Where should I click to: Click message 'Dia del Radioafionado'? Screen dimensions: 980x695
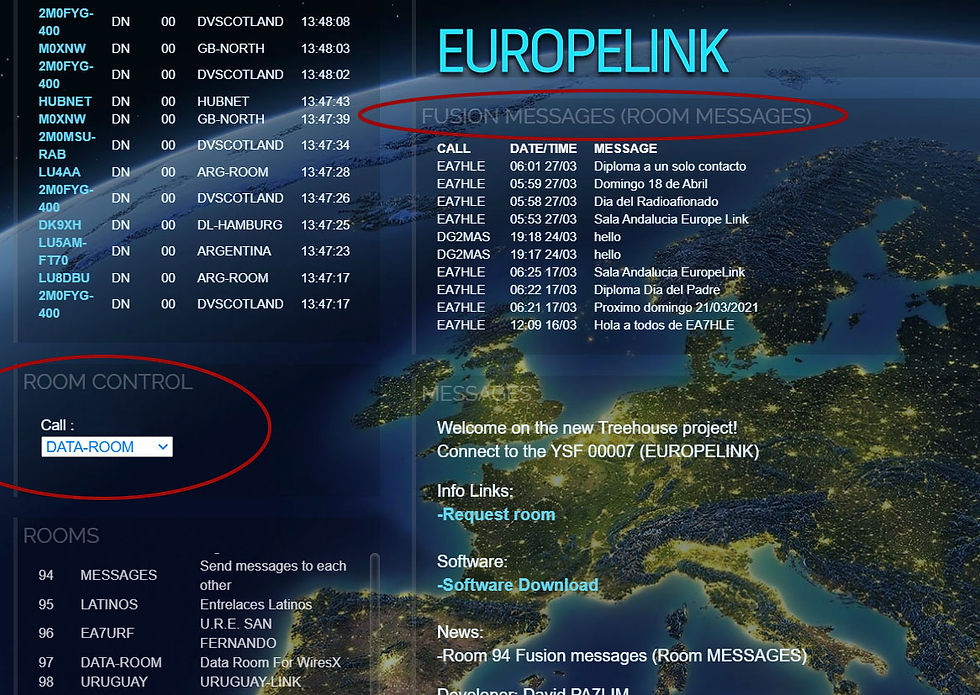click(x=656, y=201)
